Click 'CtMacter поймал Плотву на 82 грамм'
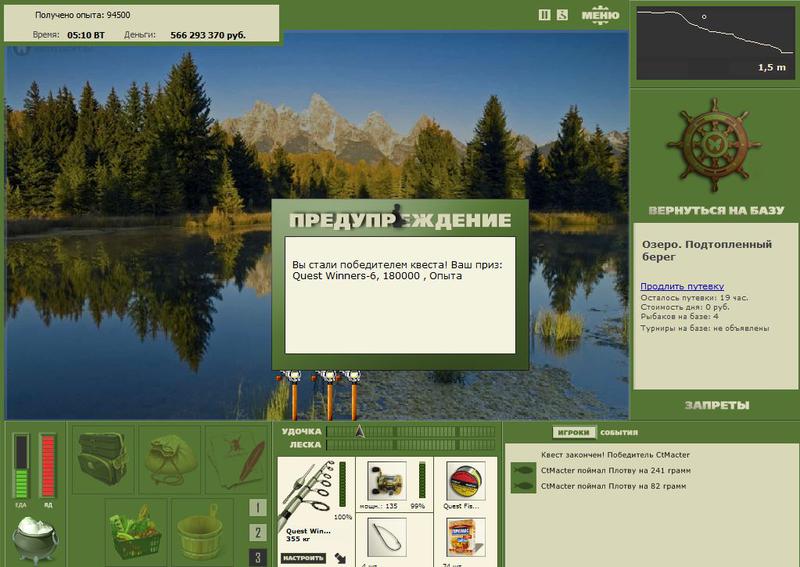The width and height of the screenshot is (800, 567). click(x=613, y=486)
